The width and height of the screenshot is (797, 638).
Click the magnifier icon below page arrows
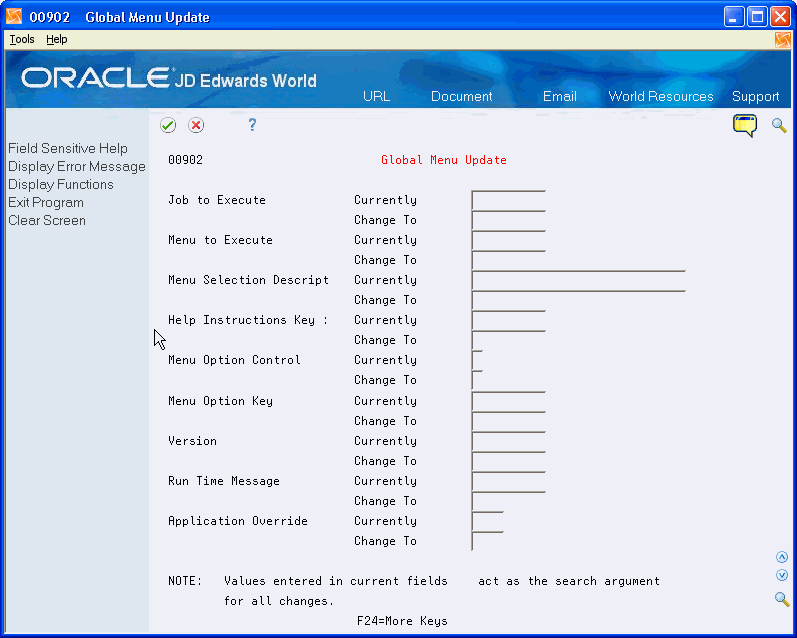(782, 599)
